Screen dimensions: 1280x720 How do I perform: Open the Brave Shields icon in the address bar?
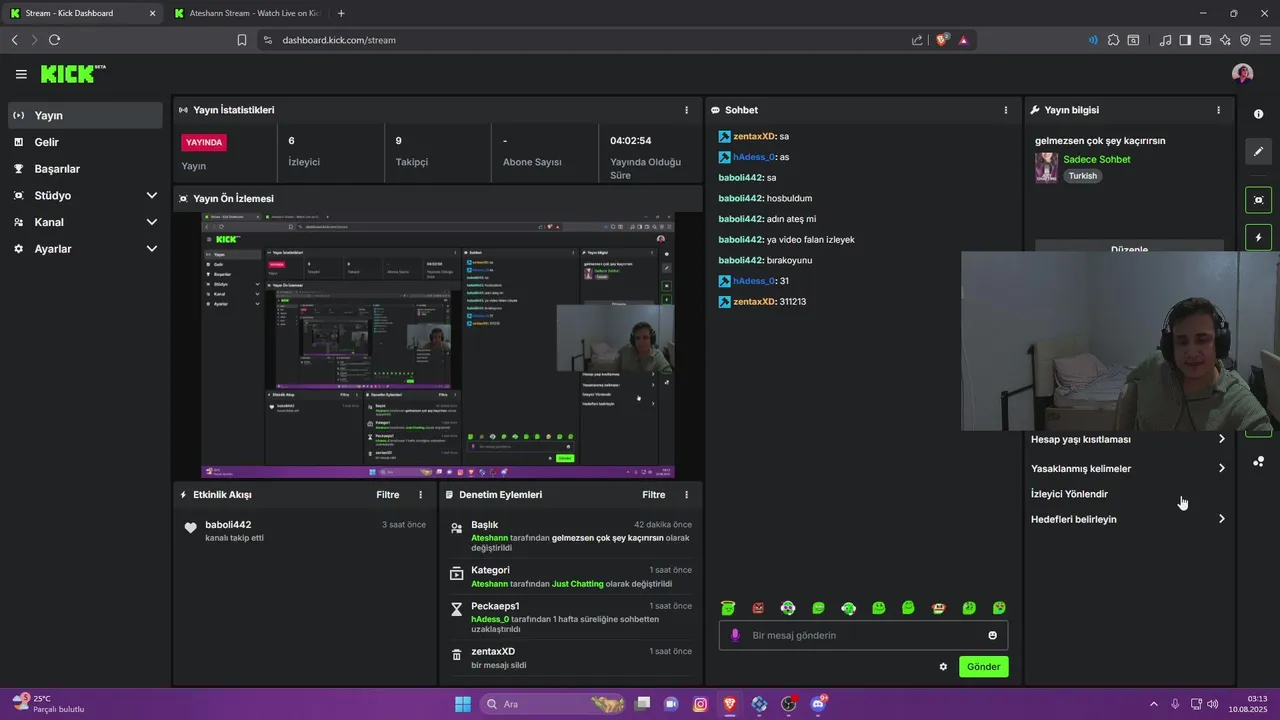(941, 40)
